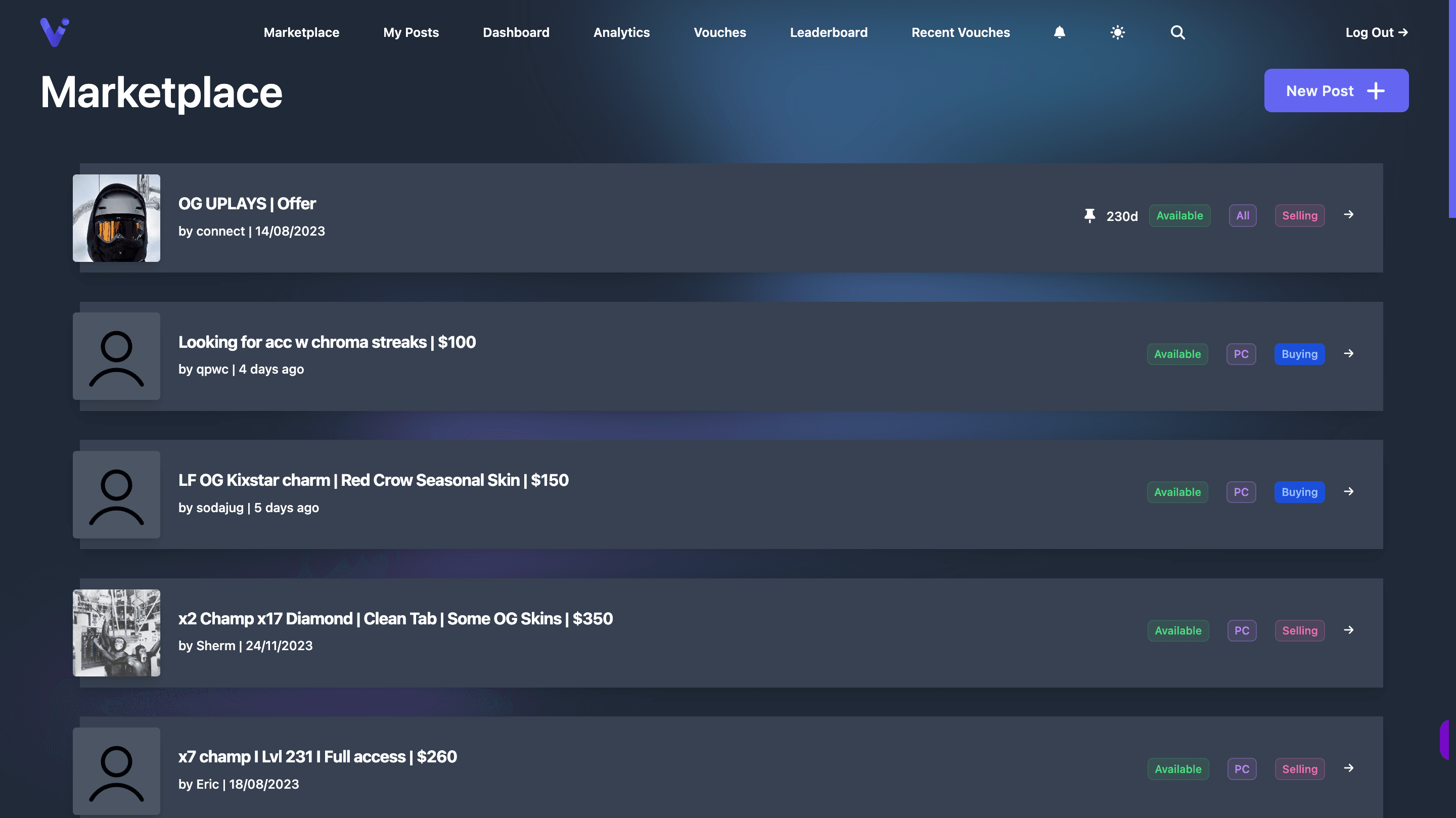Create a New Post
This screenshot has height=818, width=1456.
coord(1336,90)
